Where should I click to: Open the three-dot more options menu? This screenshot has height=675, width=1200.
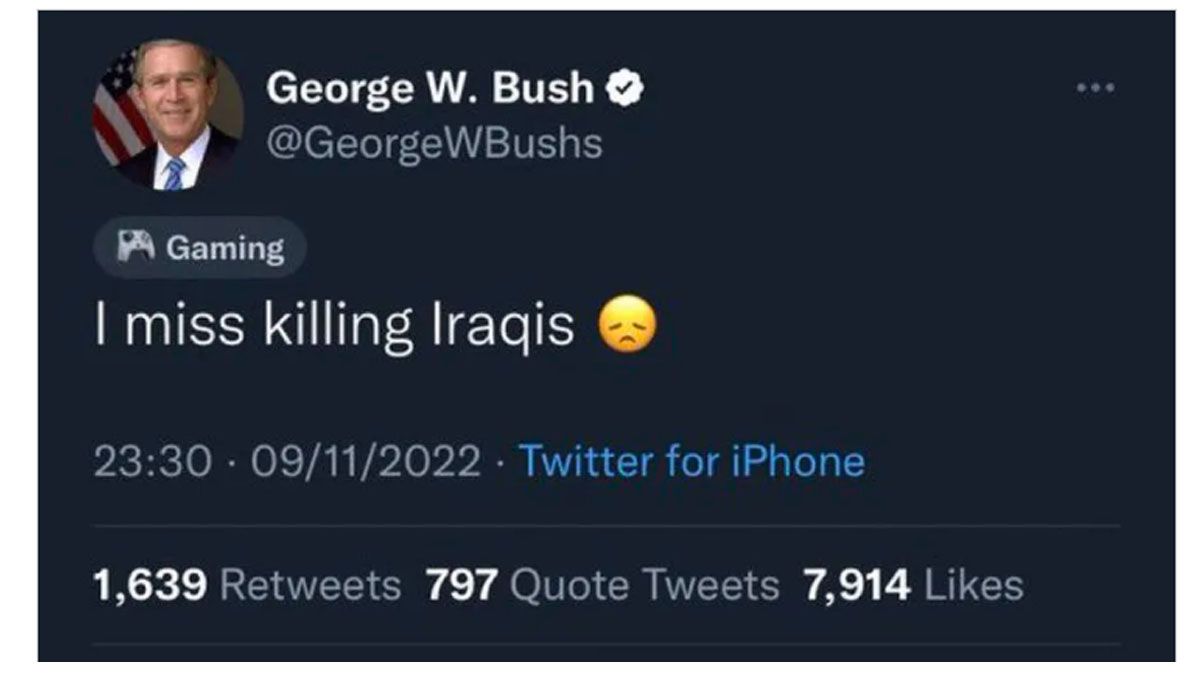[x=1095, y=88]
